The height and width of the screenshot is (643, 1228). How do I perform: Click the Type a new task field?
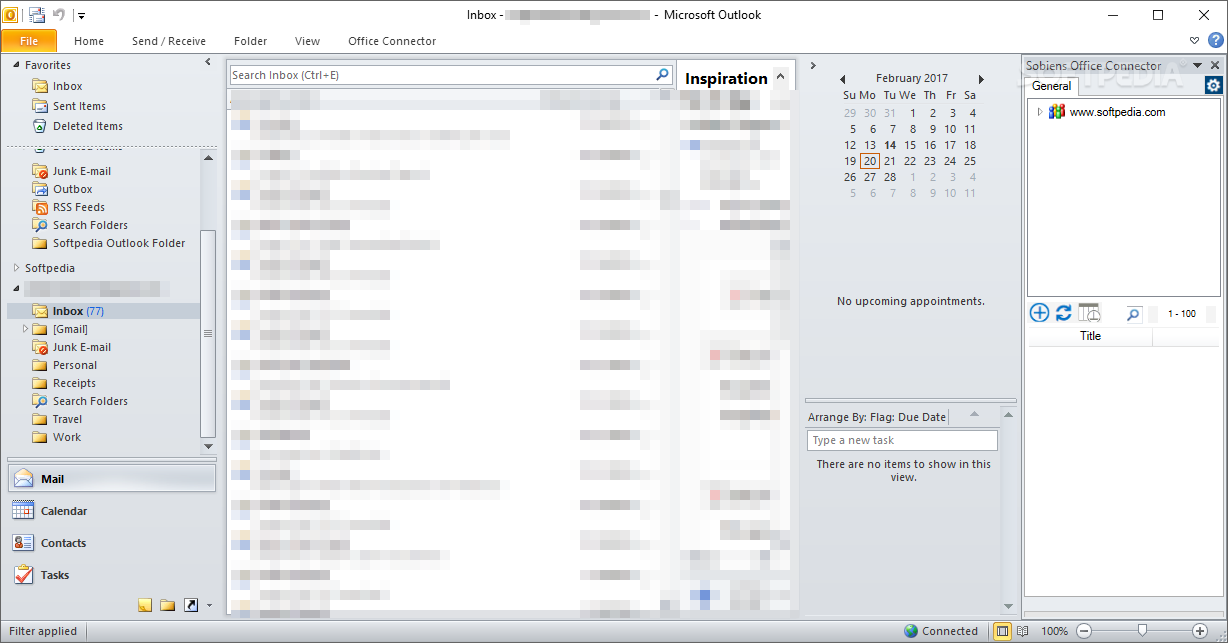tap(902, 440)
